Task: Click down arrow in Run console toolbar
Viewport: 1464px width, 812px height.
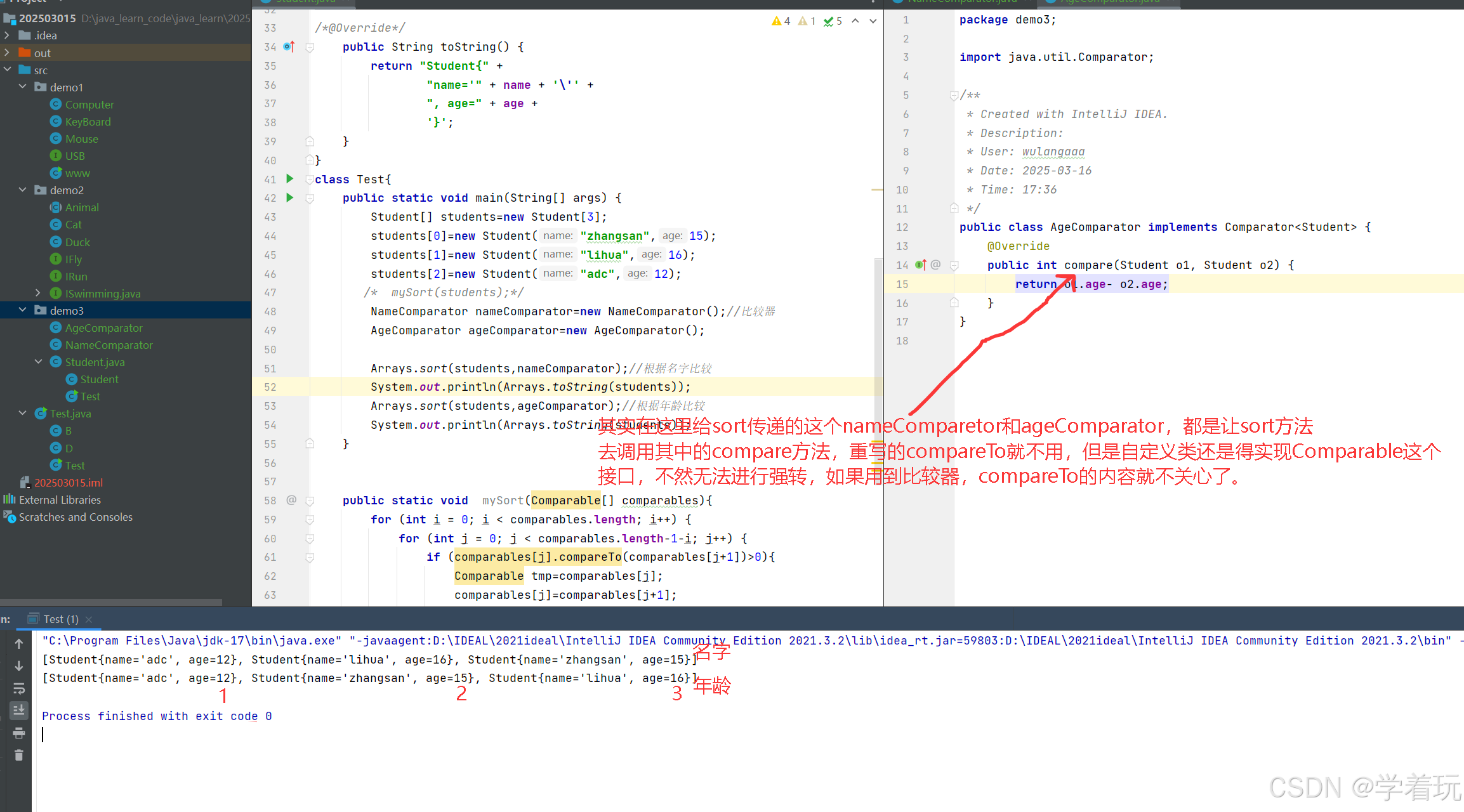Action: click(19, 666)
